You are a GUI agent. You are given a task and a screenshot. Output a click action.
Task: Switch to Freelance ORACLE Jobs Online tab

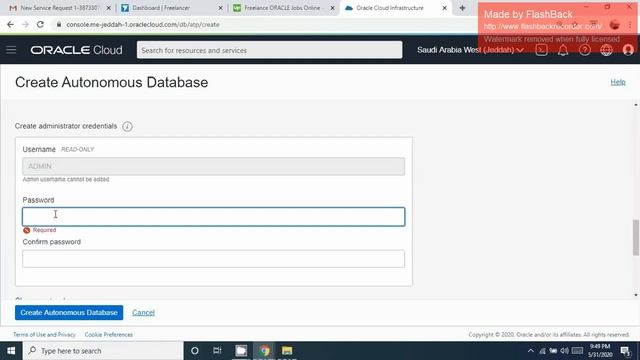coord(284,8)
